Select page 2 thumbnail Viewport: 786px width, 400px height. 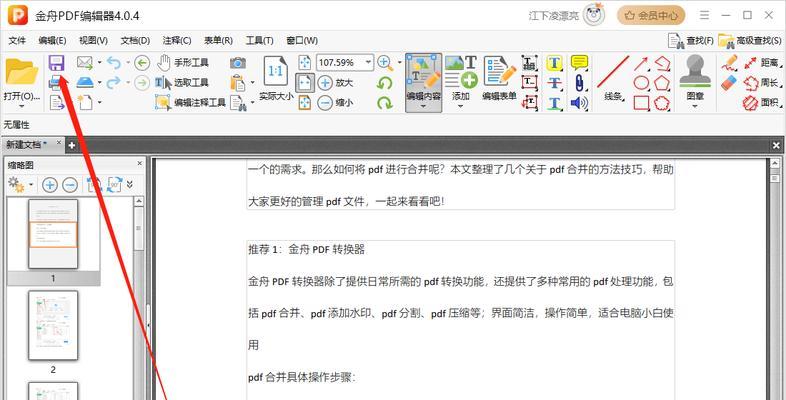coord(53,325)
